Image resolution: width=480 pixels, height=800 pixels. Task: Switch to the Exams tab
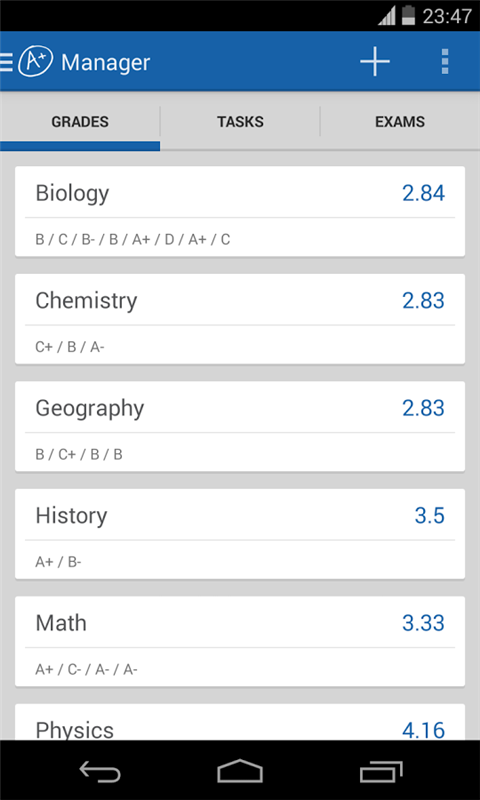[x=400, y=122]
